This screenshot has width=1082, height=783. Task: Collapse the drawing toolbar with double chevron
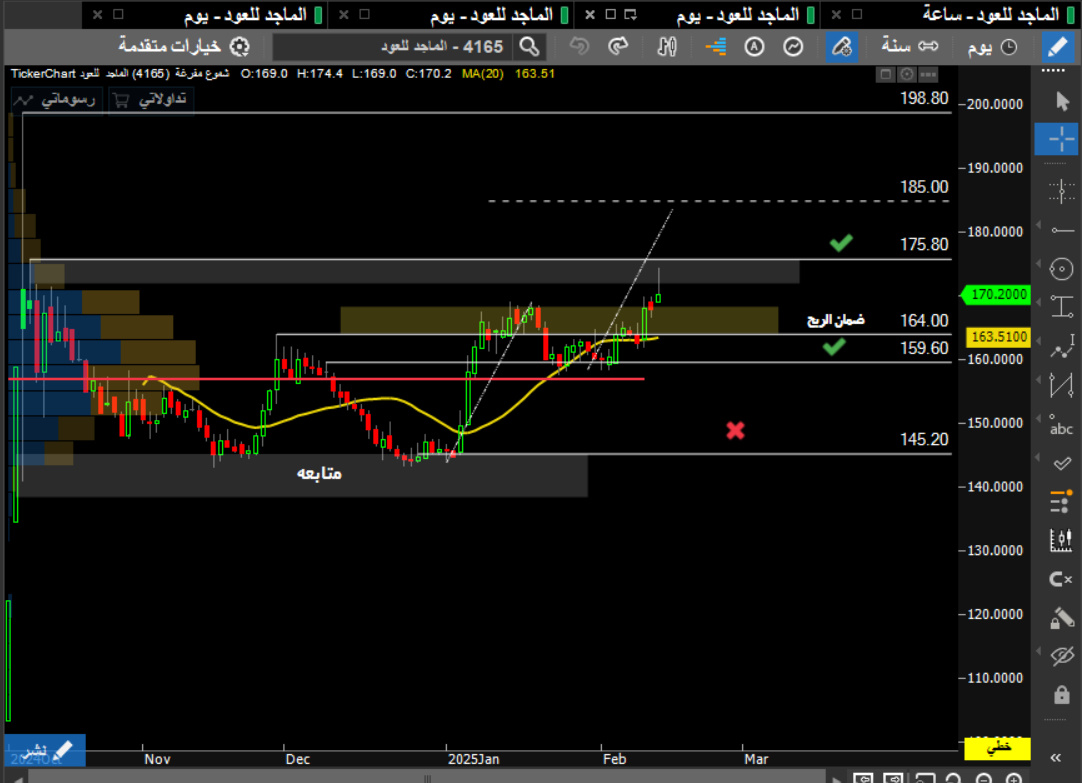coord(1056,758)
